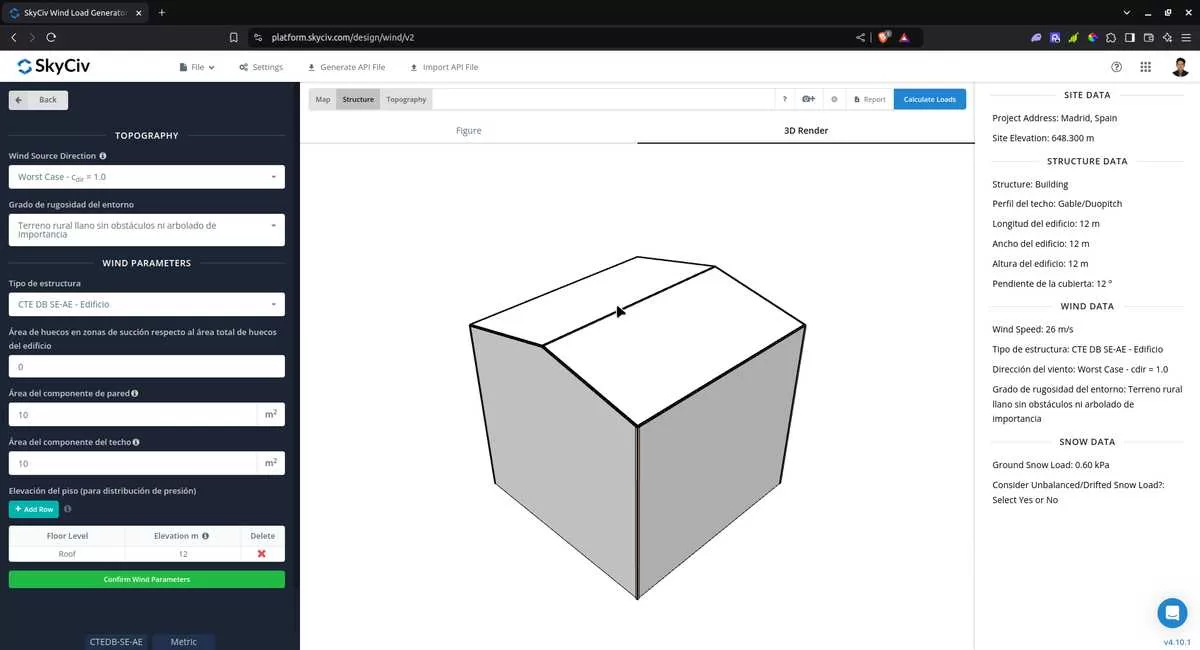Open Brave Rewards triangle icon
The height and width of the screenshot is (650, 1200).
pos(904,37)
